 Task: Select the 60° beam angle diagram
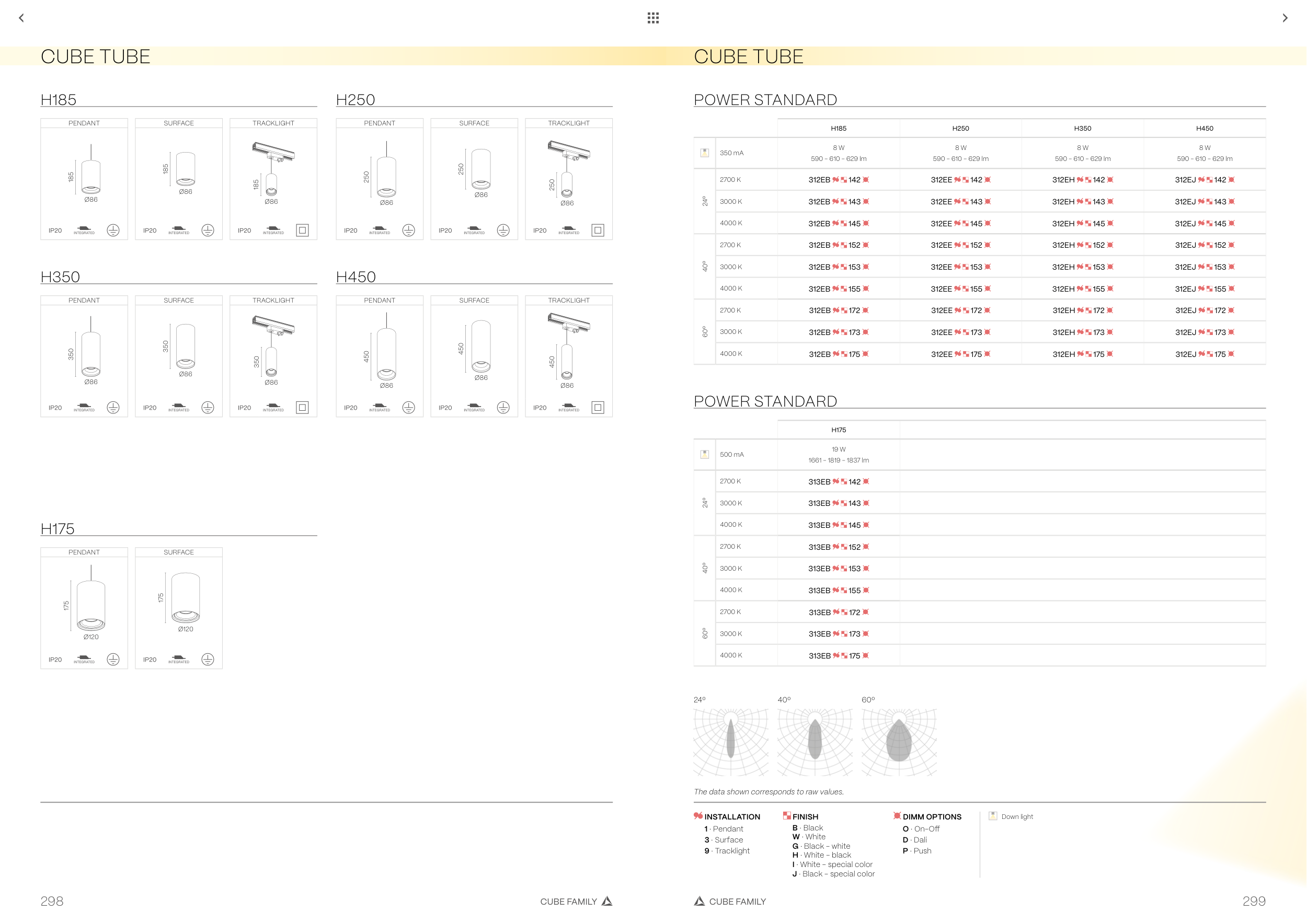point(899,742)
